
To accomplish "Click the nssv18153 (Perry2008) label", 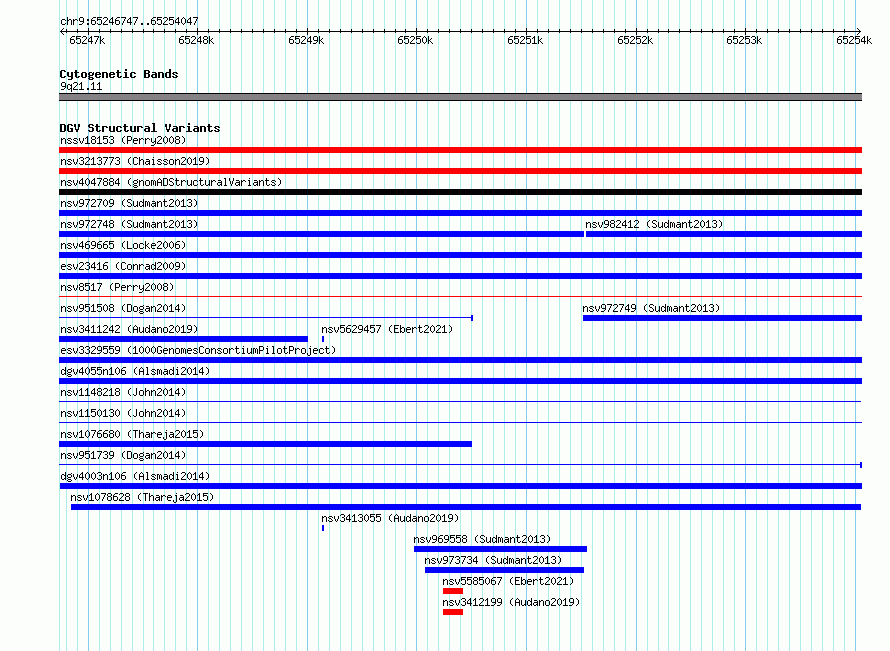I will click(x=123, y=140).
